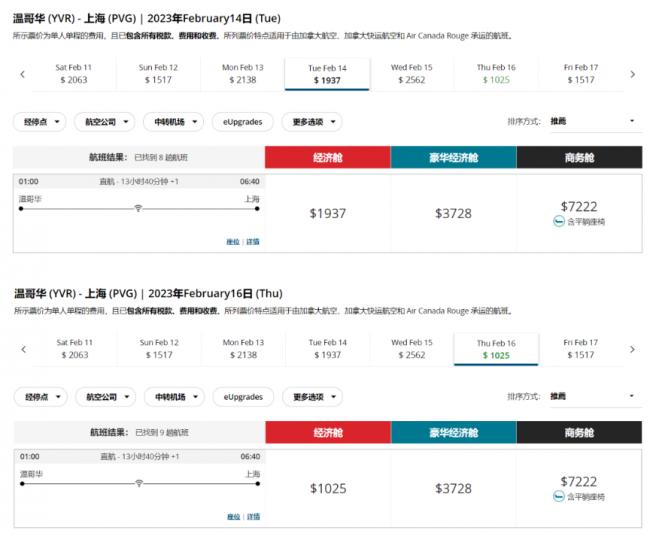650x536 pixels.
Task: Click 航班结果 label in Feb 14 results
Action: (x=108, y=157)
